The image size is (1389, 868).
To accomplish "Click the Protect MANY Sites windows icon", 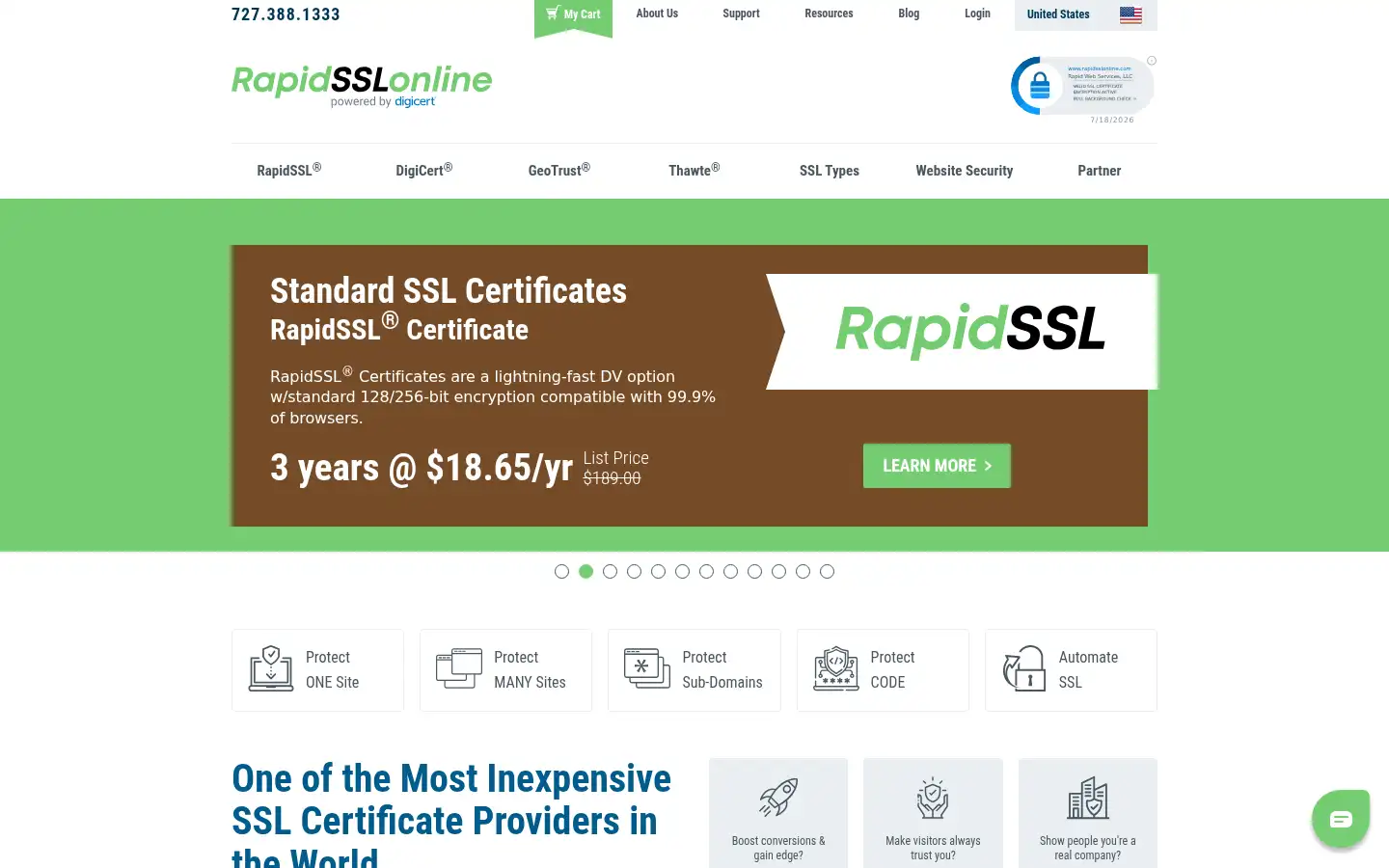I will pos(459,668).
